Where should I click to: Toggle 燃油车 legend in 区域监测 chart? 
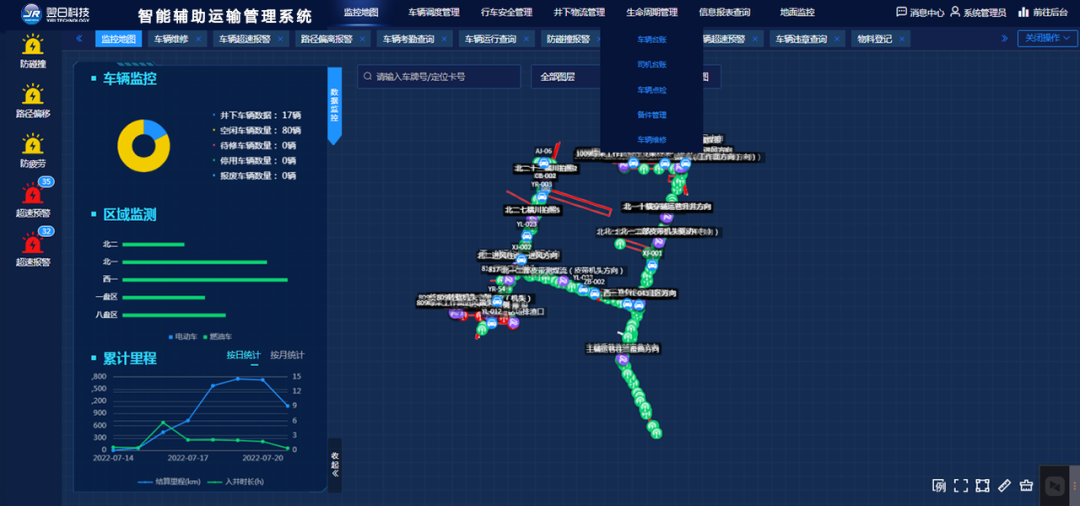click(x=218, y=337)
